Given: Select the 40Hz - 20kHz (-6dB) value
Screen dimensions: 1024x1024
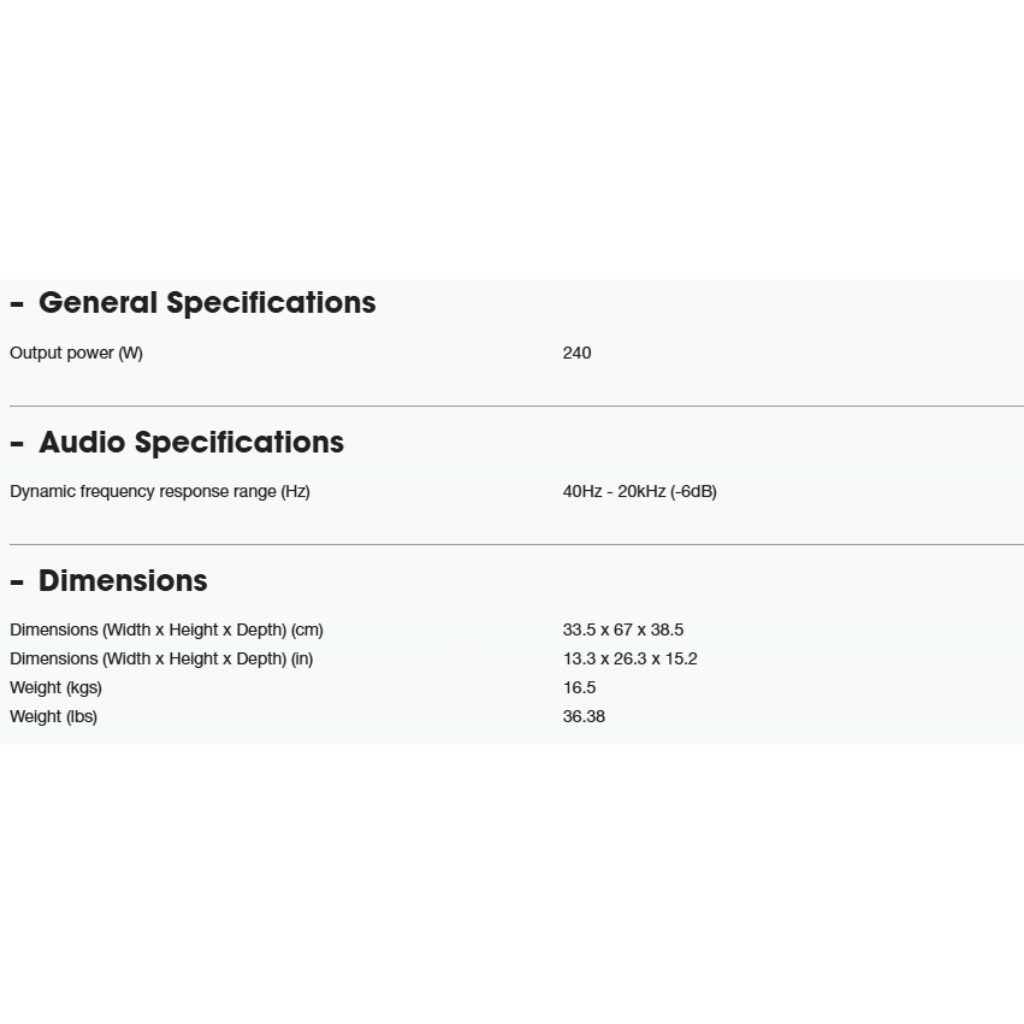Looking at the screenshot, I should 640,492.
